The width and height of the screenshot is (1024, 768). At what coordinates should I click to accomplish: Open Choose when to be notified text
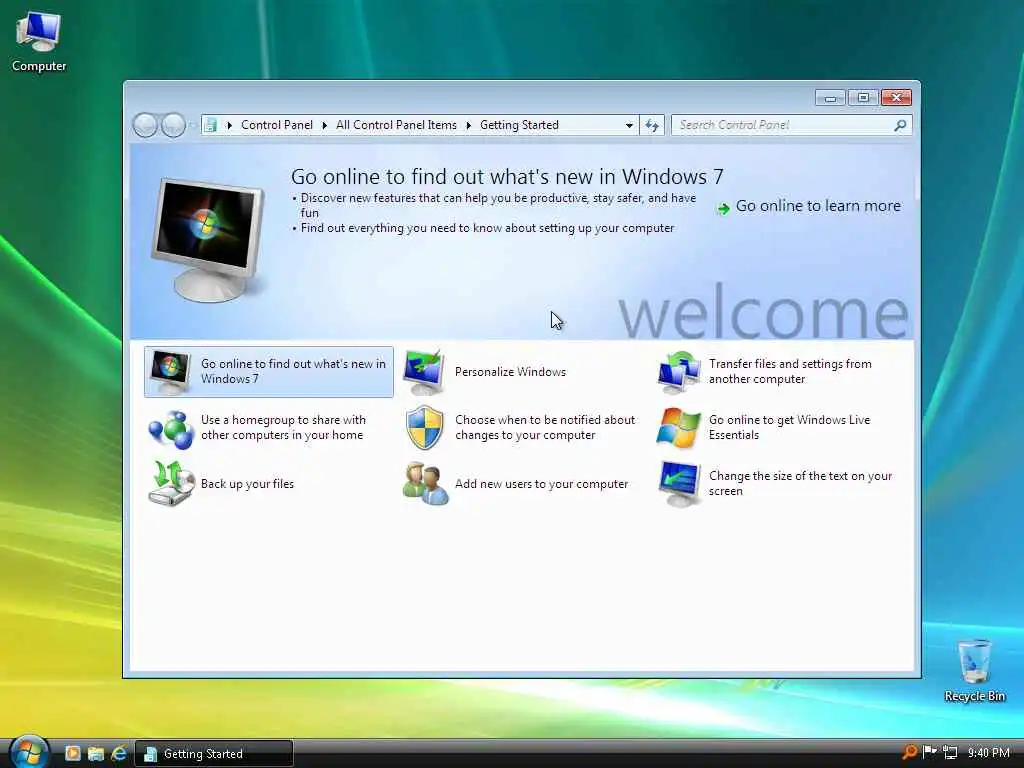click(545, 427)
